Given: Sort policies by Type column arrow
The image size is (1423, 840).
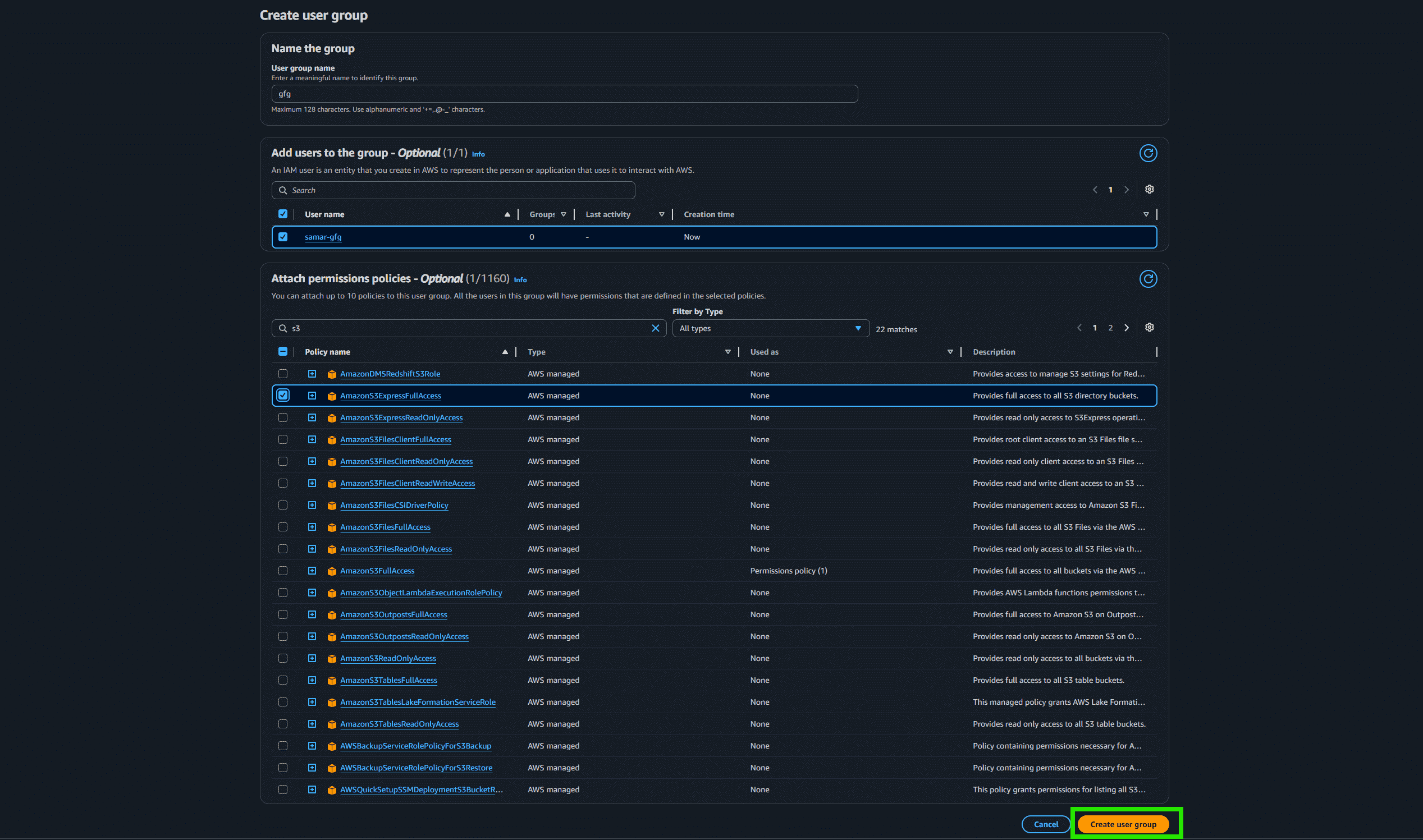Looking at the screenshot, I should (x=727, y=352).
